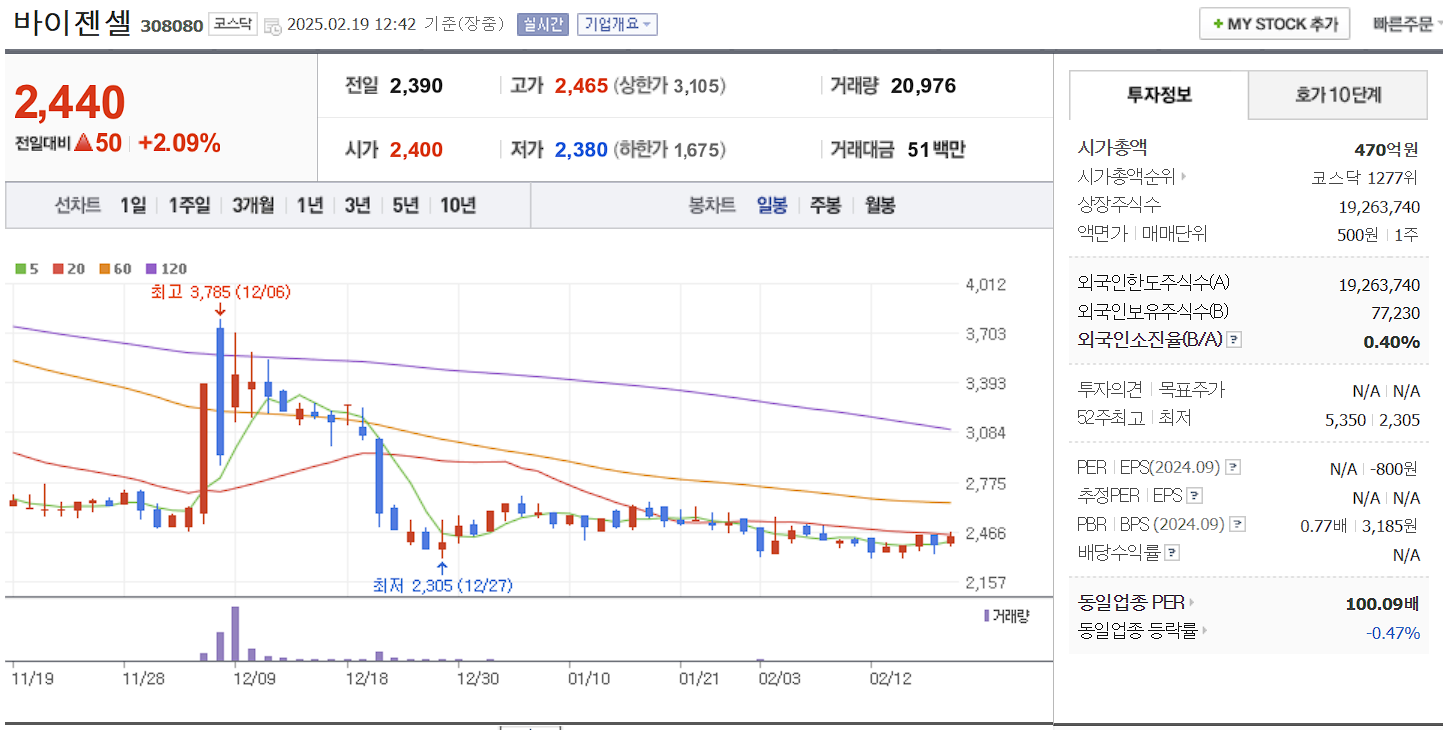
Task: Click the clock icon beside the date
Action: pyautogui.click(x=274, y=23)
